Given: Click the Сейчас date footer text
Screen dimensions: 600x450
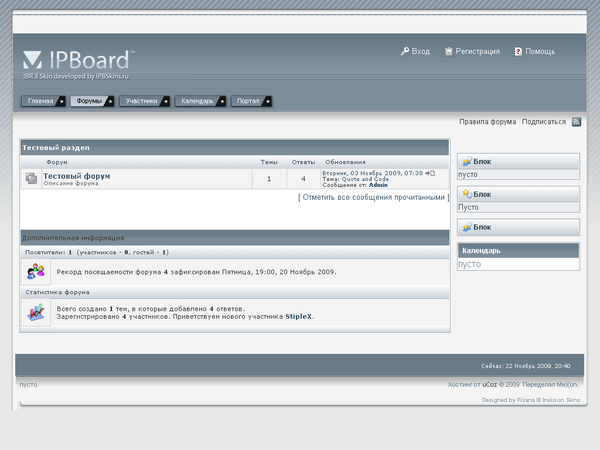Looking at the screenshot, I should (526, 366).
